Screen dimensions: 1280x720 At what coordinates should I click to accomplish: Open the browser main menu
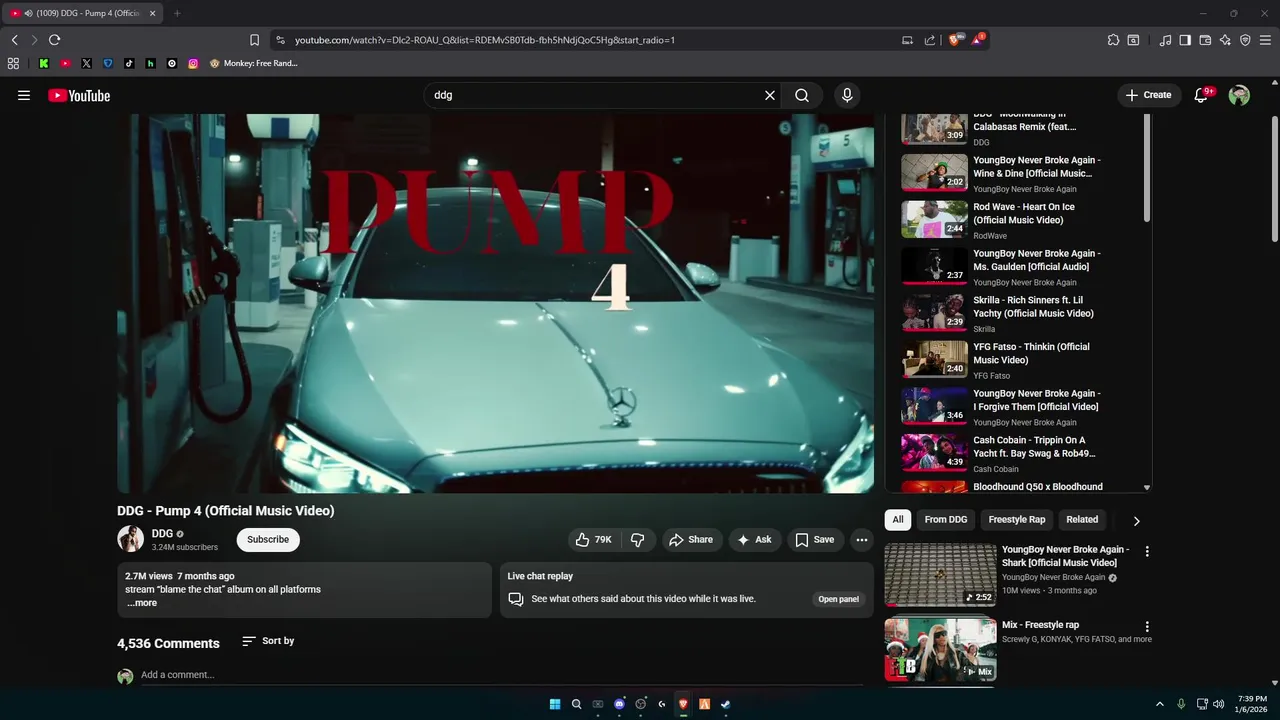[1266, 40]
